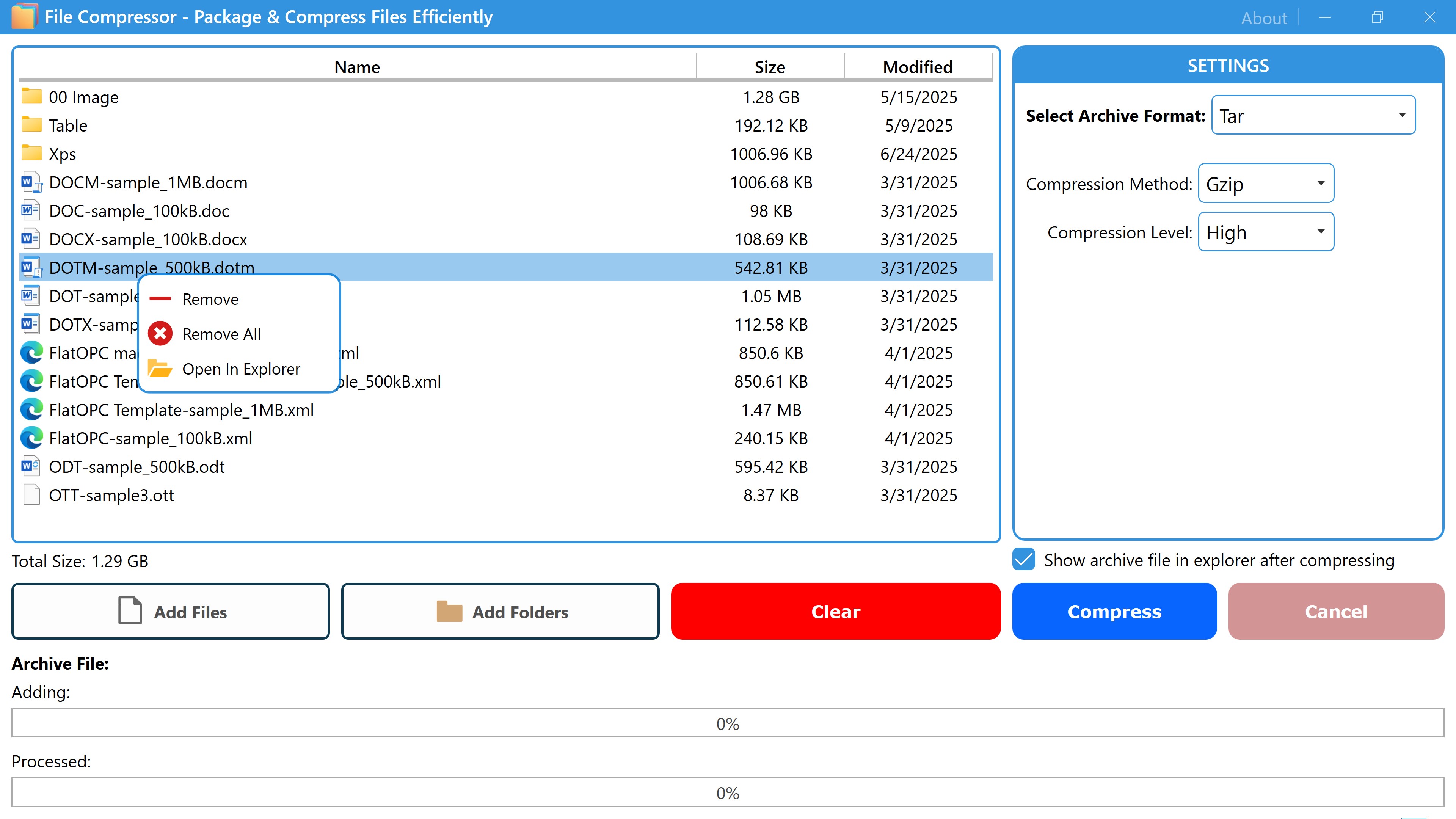Click the red X icon for Remove All
Image resolution: width=1456 pixels, height=819 pixels.
pos(160,334)
